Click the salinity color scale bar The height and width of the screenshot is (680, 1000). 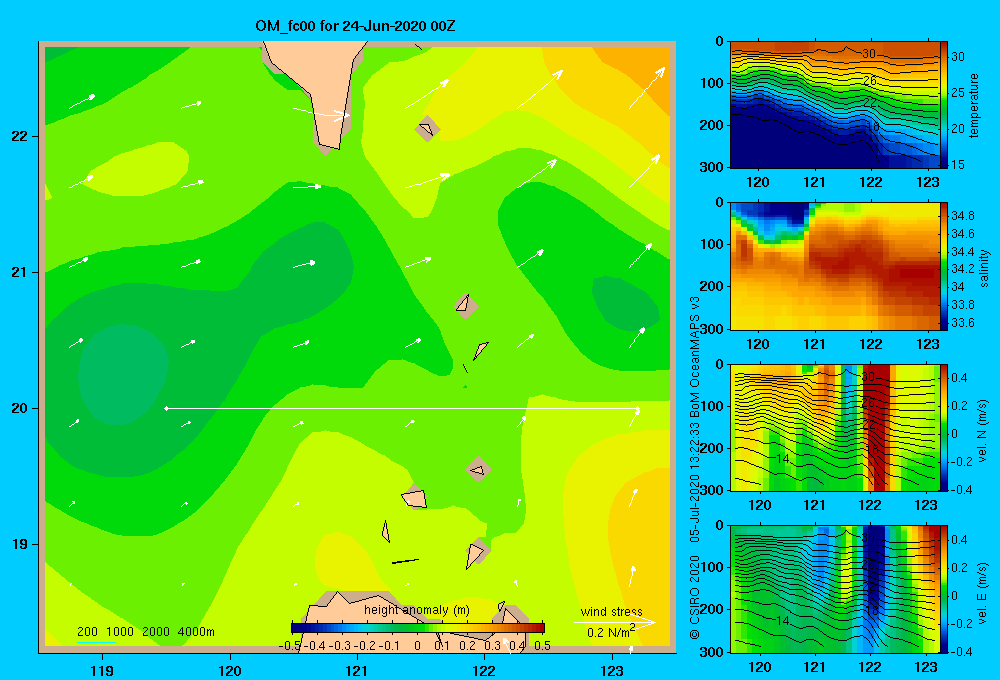tap(944, 266)
